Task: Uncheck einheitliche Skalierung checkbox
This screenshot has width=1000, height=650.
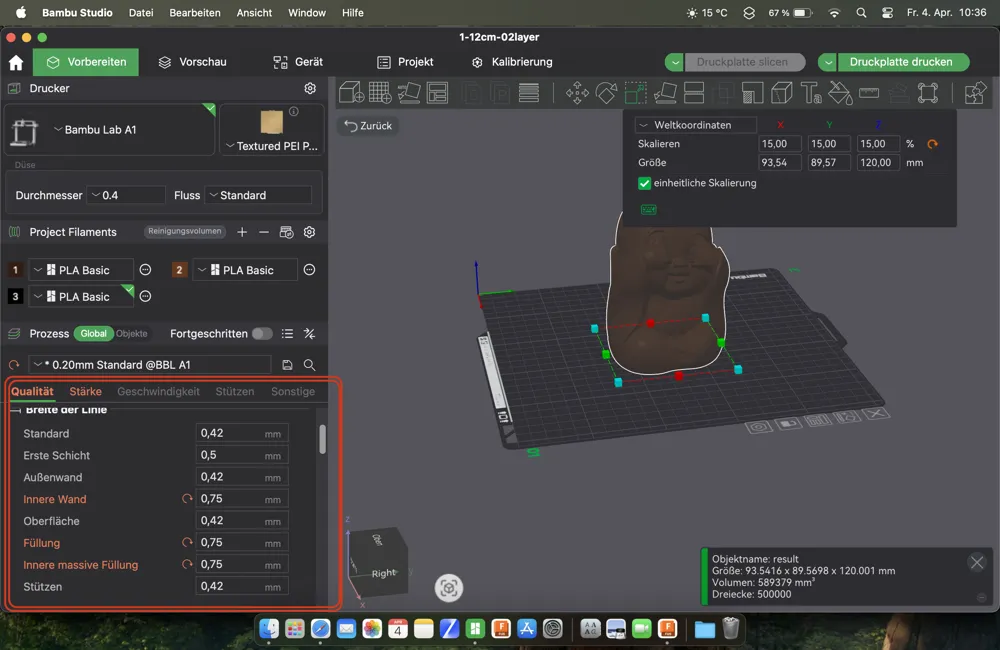Action: [644, 183]
